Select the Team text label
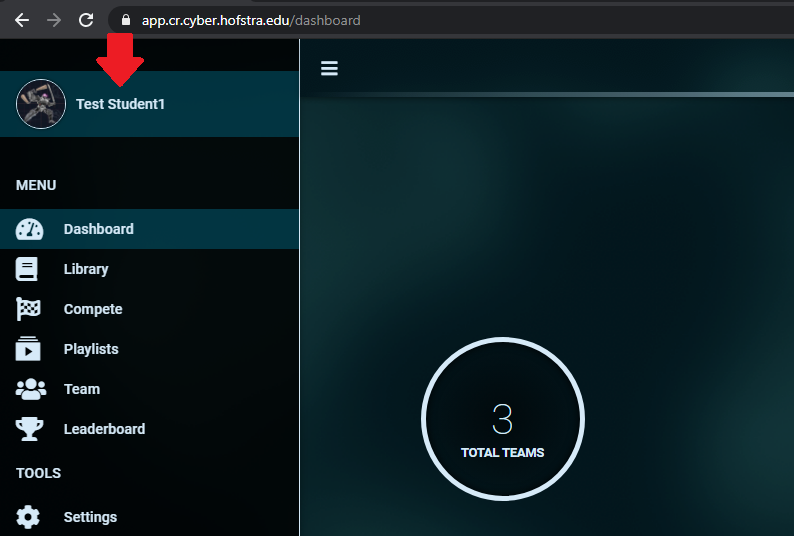794x536 pixels. 82,389
